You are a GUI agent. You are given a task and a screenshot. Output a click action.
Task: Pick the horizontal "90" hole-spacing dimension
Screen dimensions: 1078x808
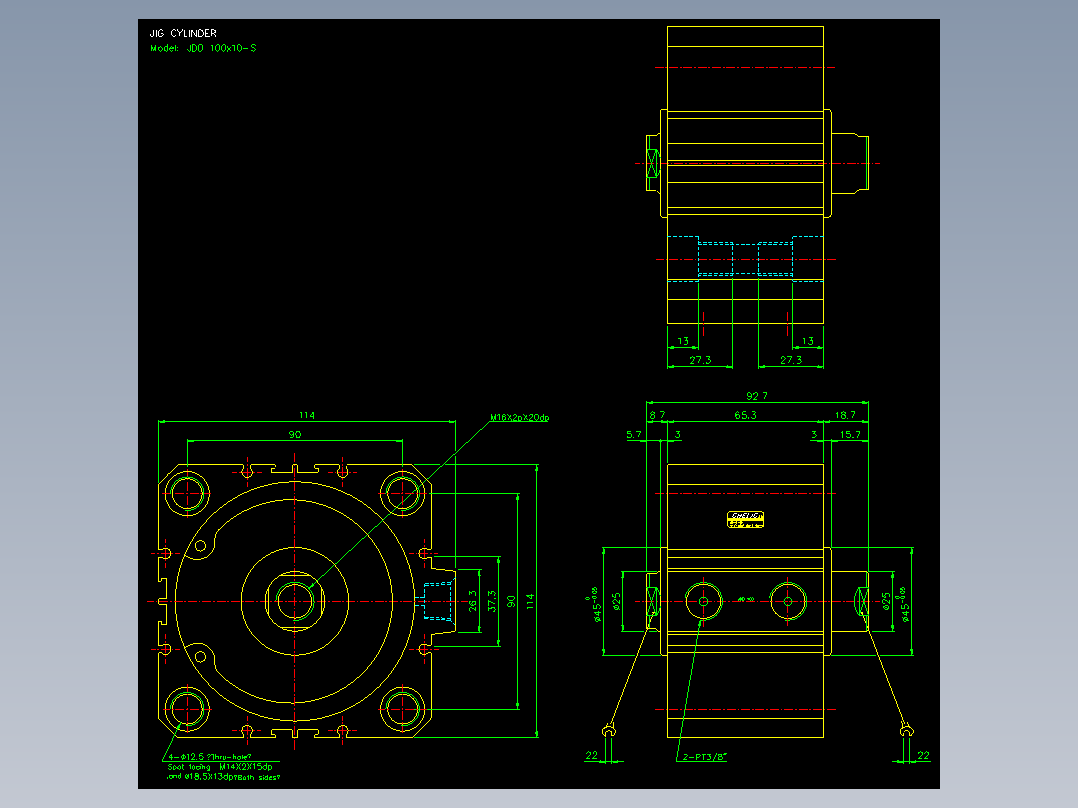click(x=295, y=435)
